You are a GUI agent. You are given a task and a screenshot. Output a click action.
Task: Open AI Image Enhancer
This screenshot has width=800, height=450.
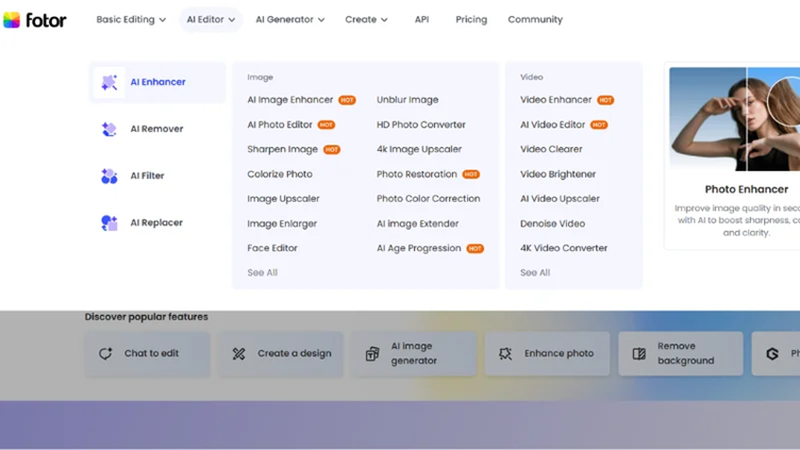click(x=290, y=100)
